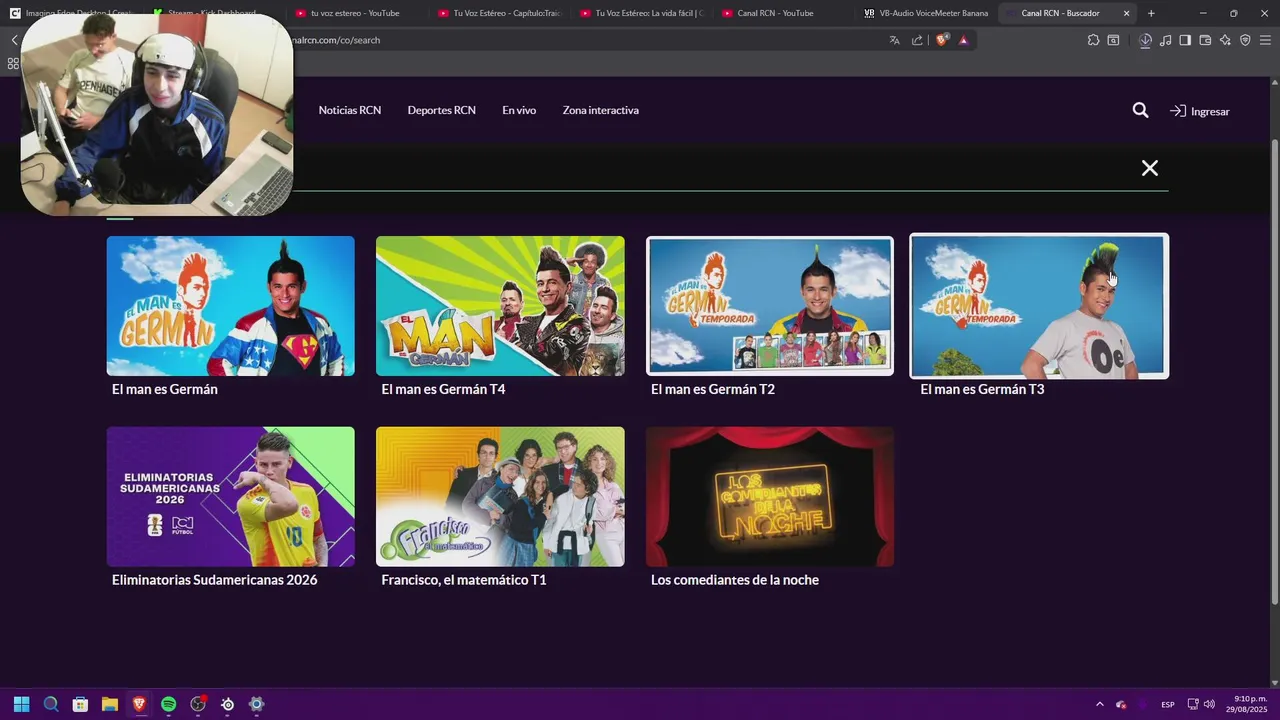Go to the En vivo section

coord(519,110)
